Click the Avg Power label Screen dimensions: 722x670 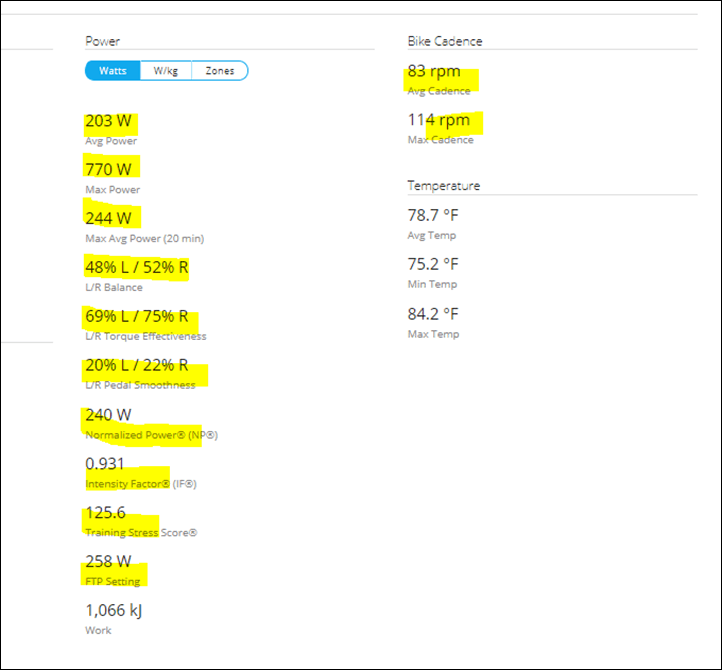pos(111,141)
